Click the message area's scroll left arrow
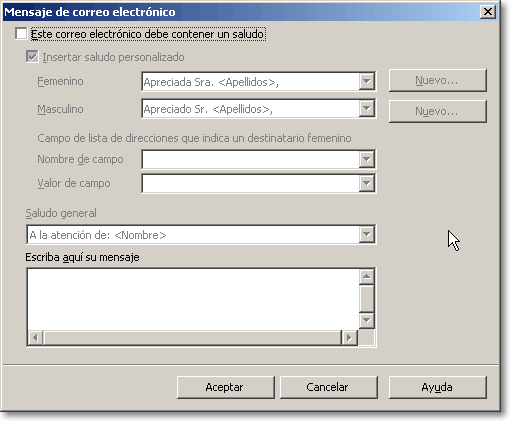The width and height of the screenshot is (510, 421). (35, 338)
